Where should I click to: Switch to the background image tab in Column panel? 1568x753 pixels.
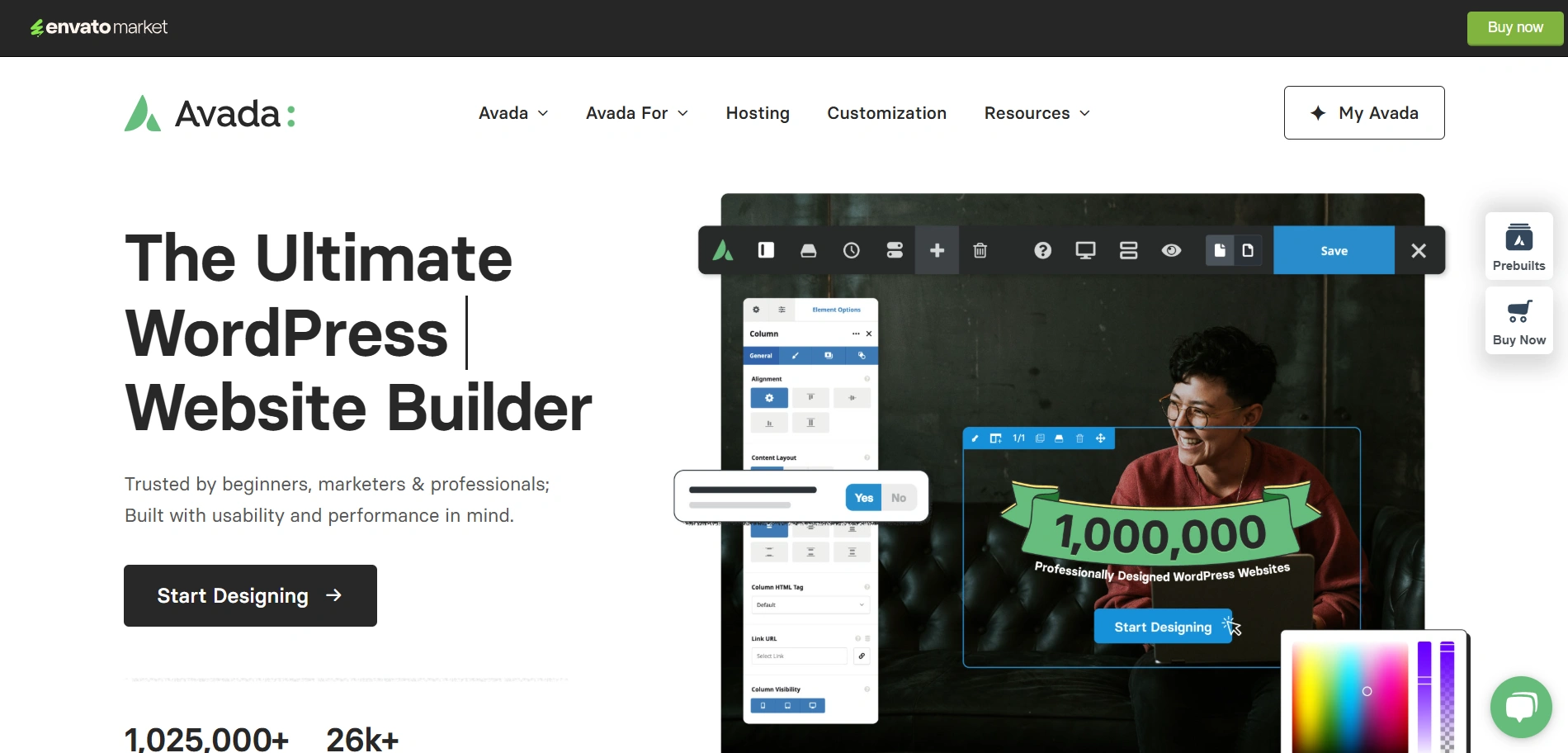[829, 355]
